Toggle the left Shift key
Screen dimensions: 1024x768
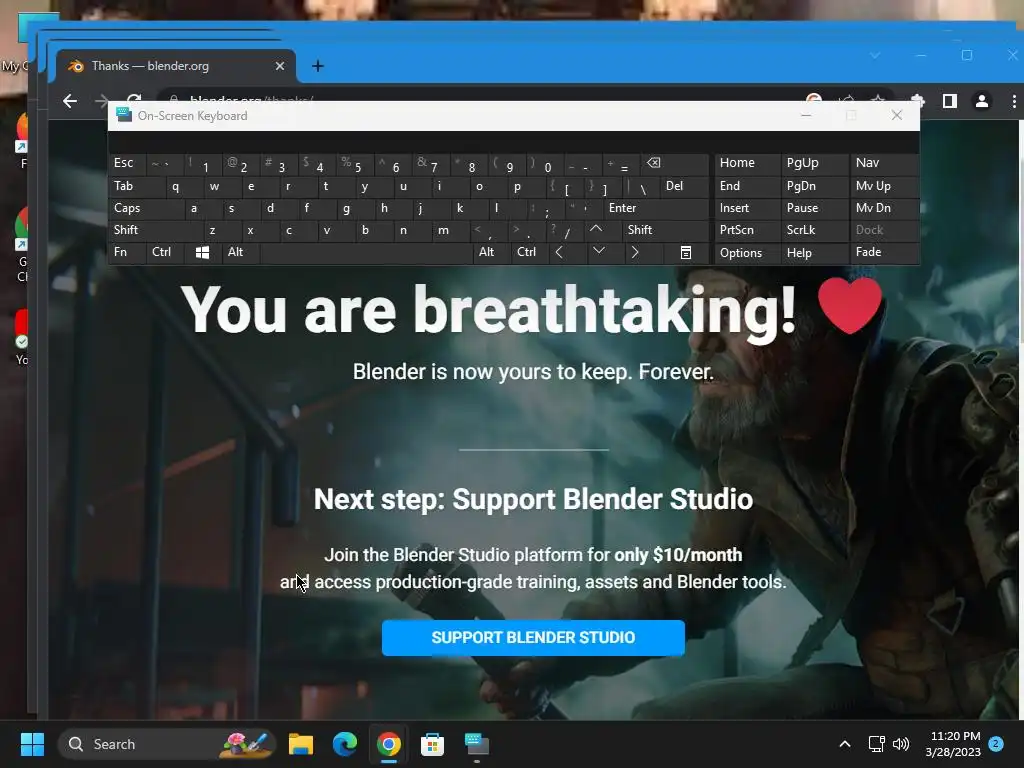pos(155,230)
